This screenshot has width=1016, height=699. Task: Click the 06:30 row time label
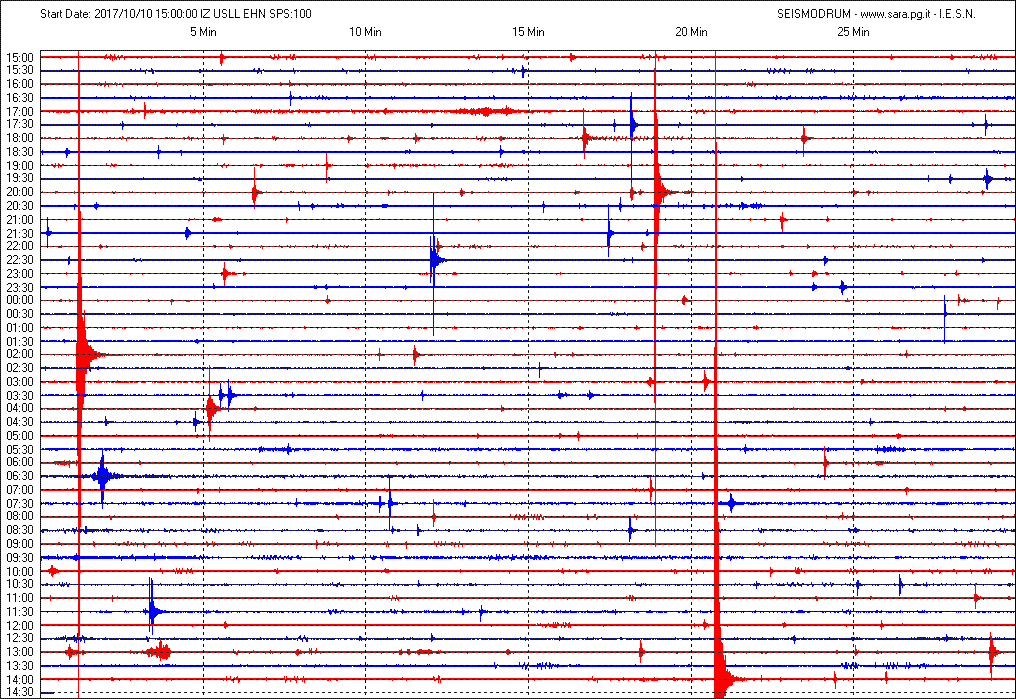[20, 476]
